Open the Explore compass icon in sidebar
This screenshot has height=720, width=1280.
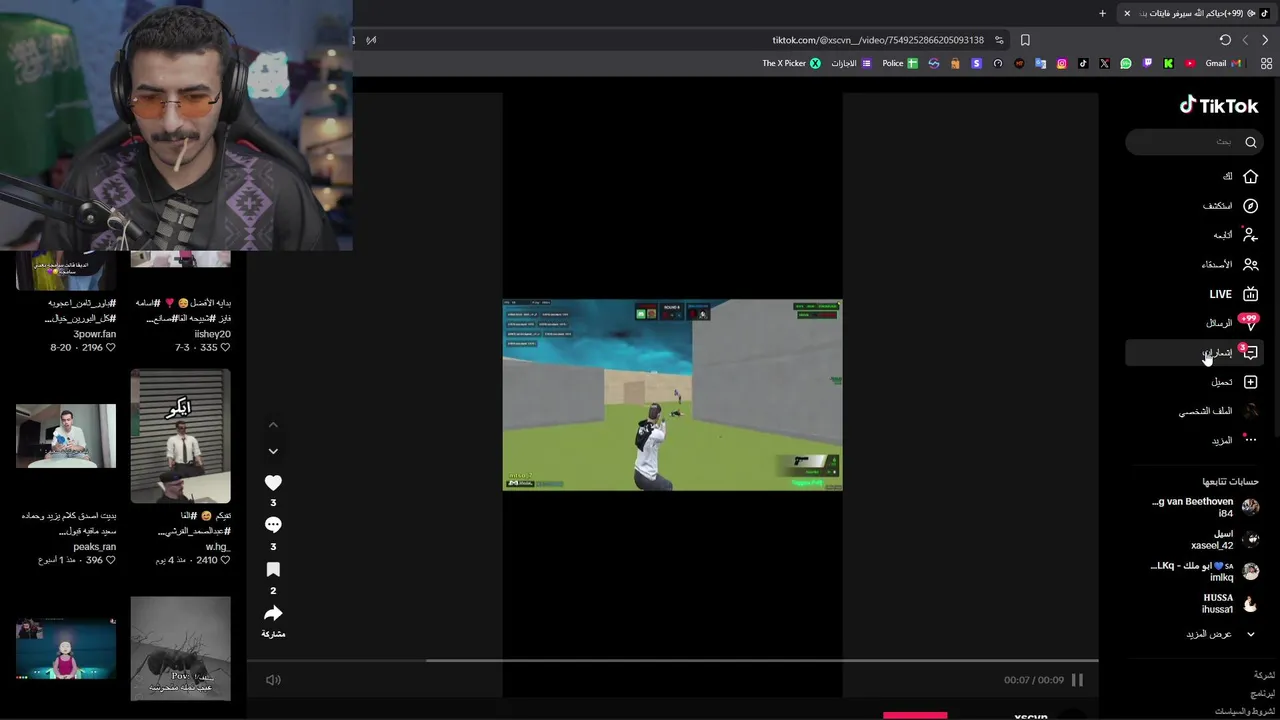[x=1250, y=206]
